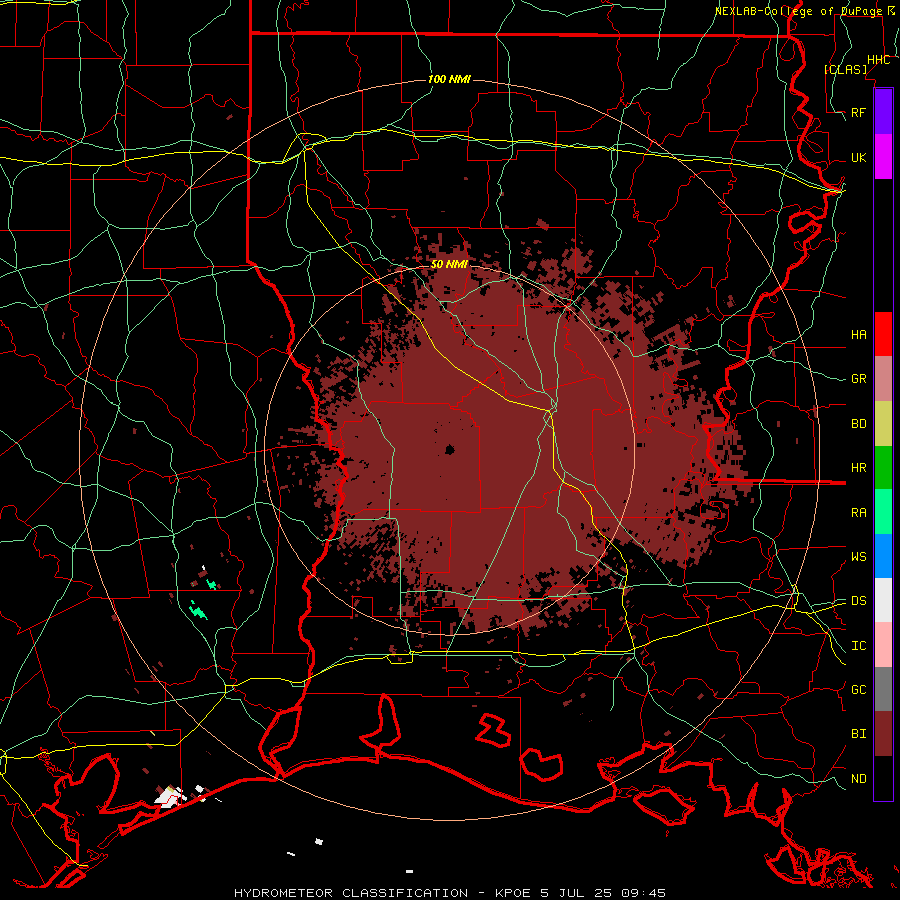Click the 100 NMI range ring label
This screenshot has height=900, width=900.
[x=449, y=79]
